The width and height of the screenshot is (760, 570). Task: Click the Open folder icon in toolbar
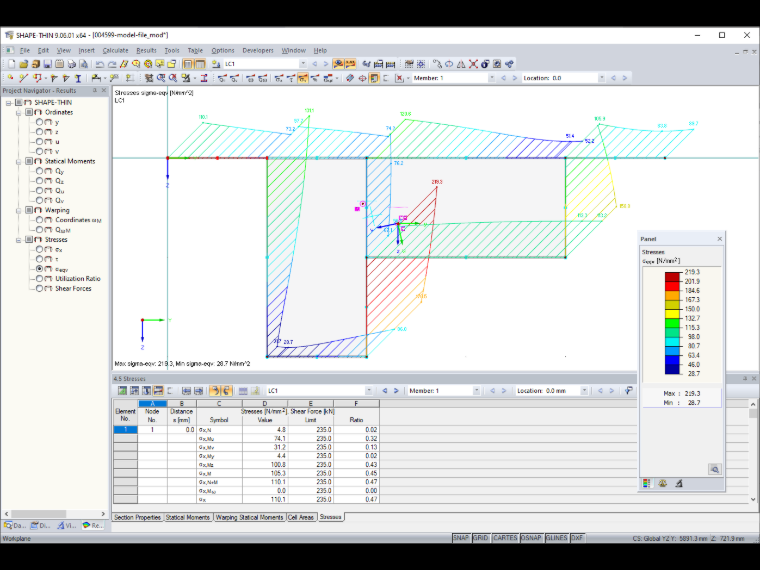click(24, 64)
